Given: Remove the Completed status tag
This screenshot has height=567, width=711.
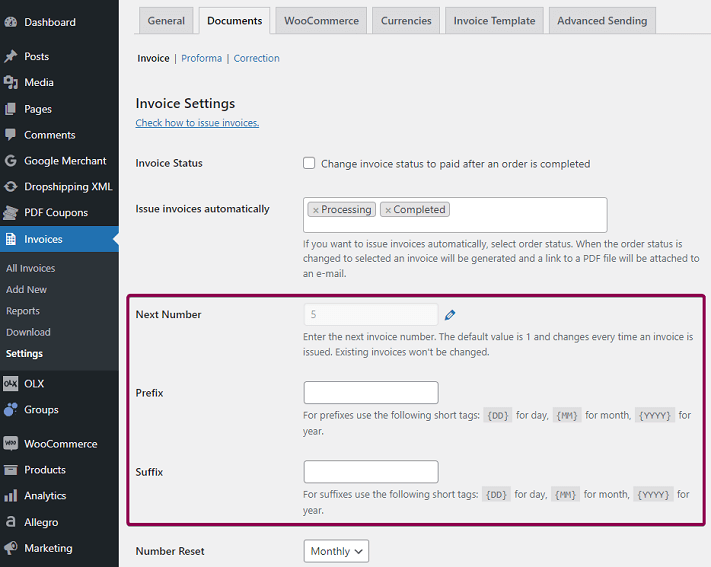Looking at the screenshot, I should pos(388,210).
